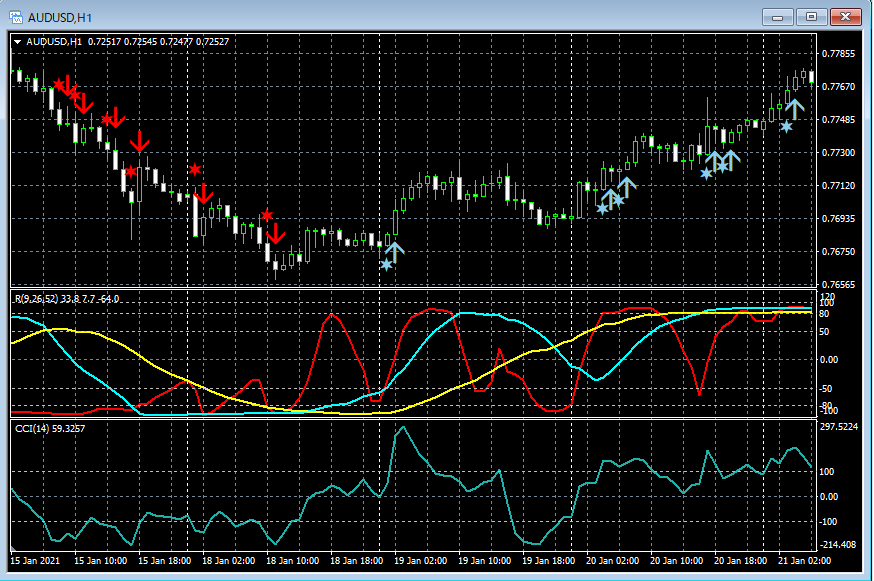Select the blue star below the rightmost up arrow
The height and width of the screenshot is (581, 874).
[787, 127]
